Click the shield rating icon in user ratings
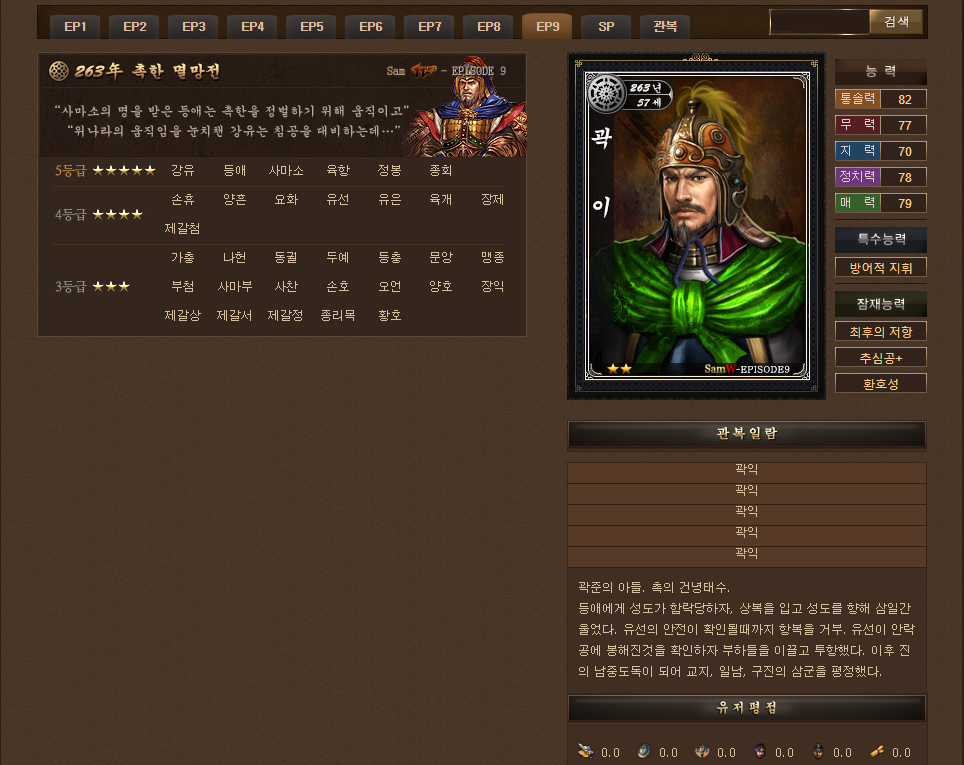Viewport: 964px width, 765px height. [x=644, y=751]
